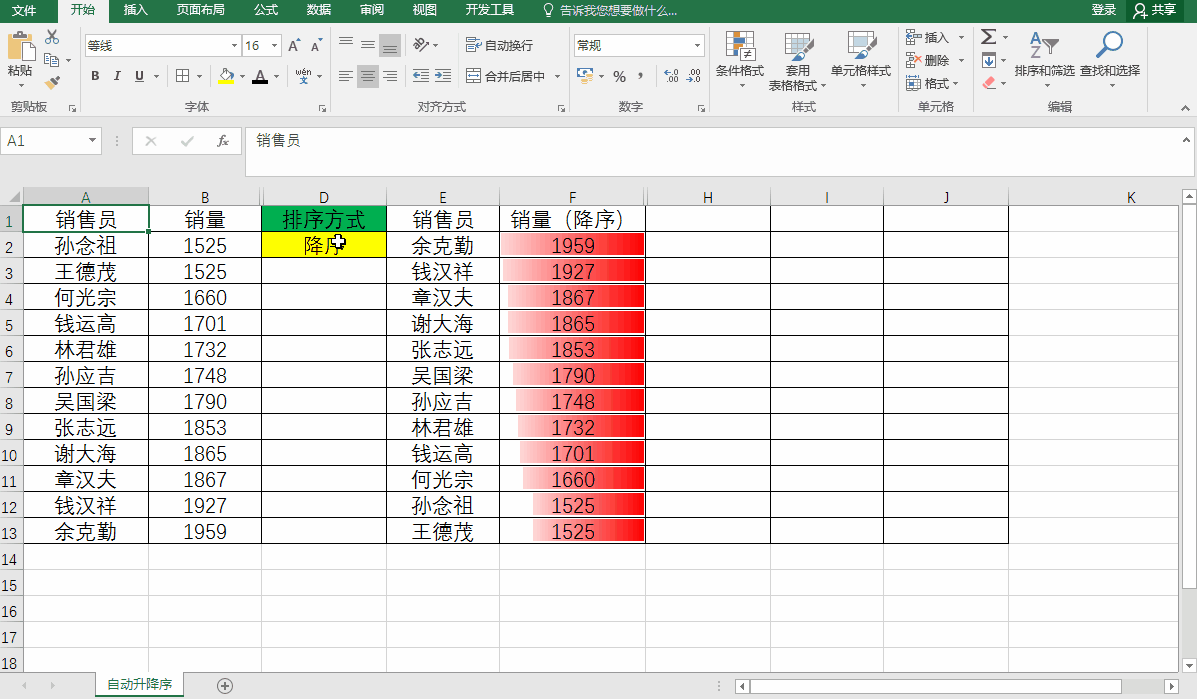
Task: Open 单元格样式 cell styles menu
Action: click(x=861, y=60)
